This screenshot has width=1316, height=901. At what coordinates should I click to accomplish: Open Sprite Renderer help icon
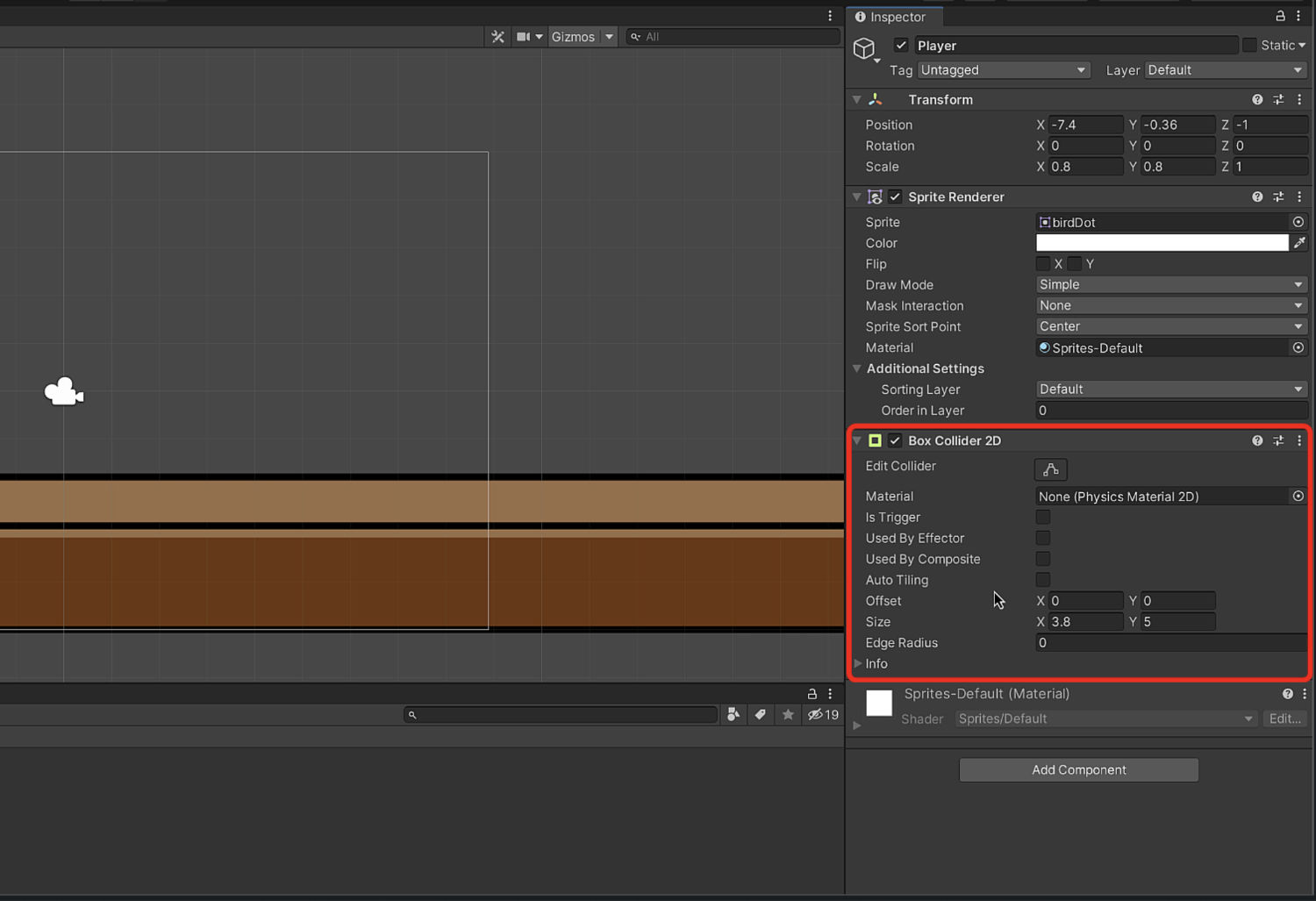[1257, 197]
